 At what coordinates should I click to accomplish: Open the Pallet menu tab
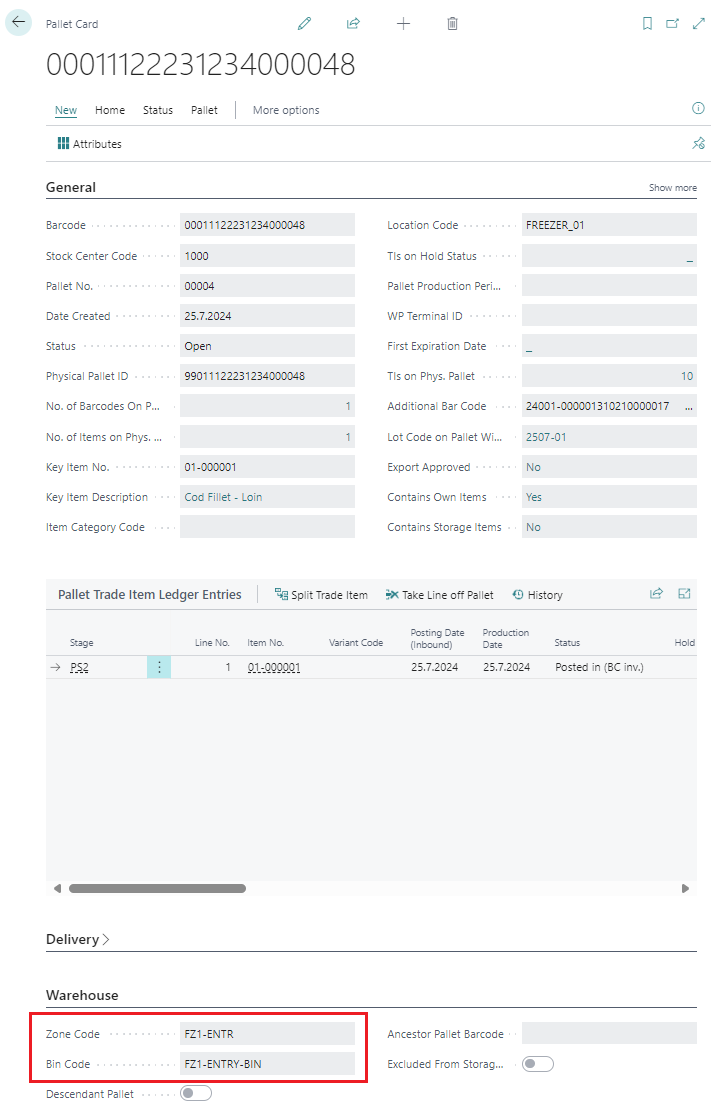click(x=204, y=110)
